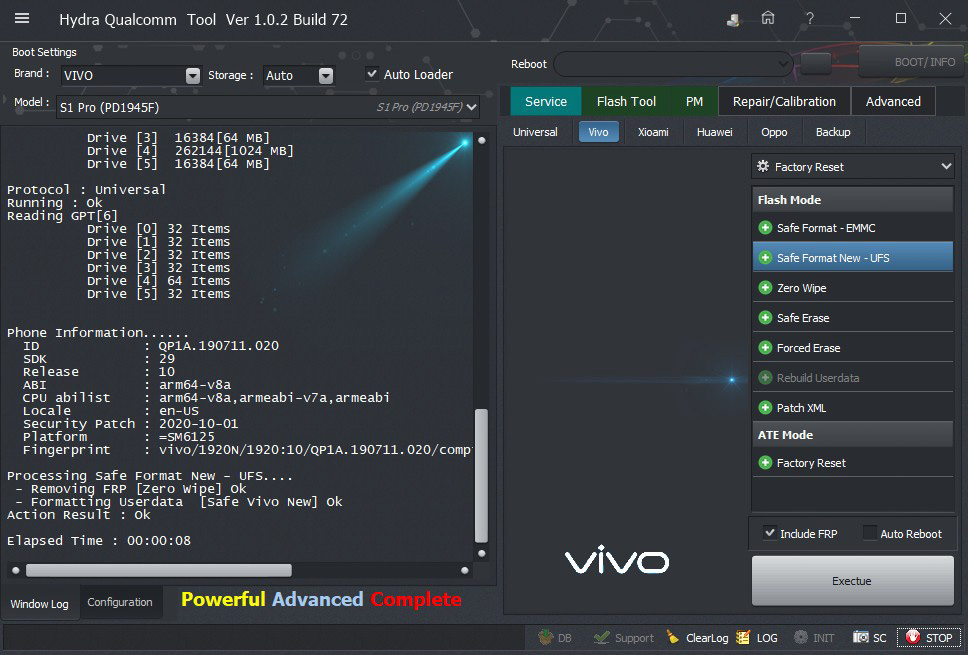Open the Reboot options dropdown
Screen dimensions: 968x655
(674, 64)
